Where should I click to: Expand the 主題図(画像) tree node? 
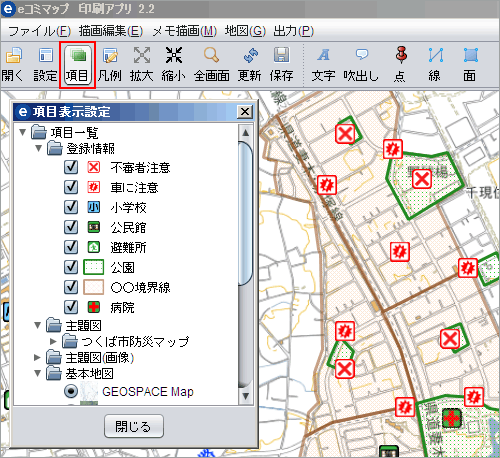[37, 358]
